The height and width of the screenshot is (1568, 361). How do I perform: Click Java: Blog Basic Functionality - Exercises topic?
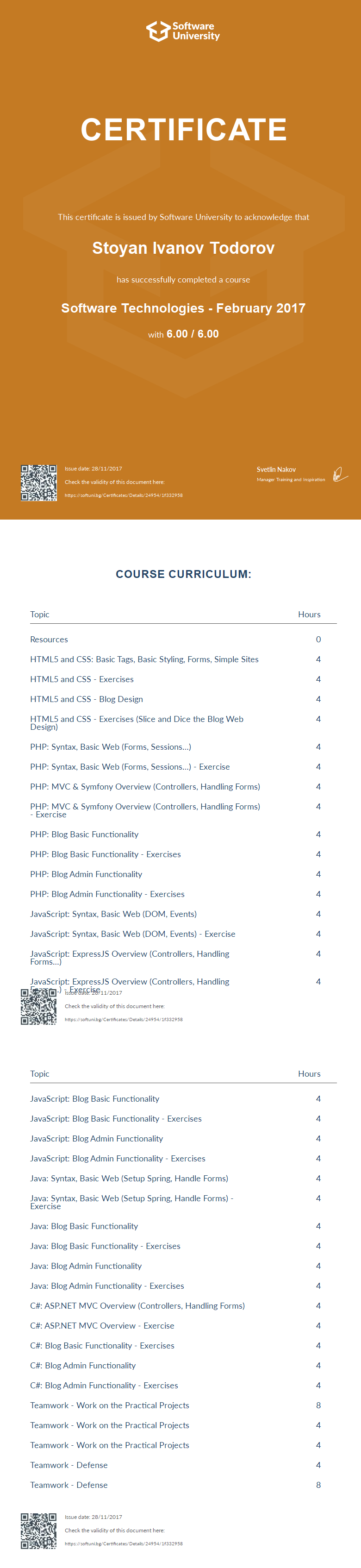pos(106,1246)
